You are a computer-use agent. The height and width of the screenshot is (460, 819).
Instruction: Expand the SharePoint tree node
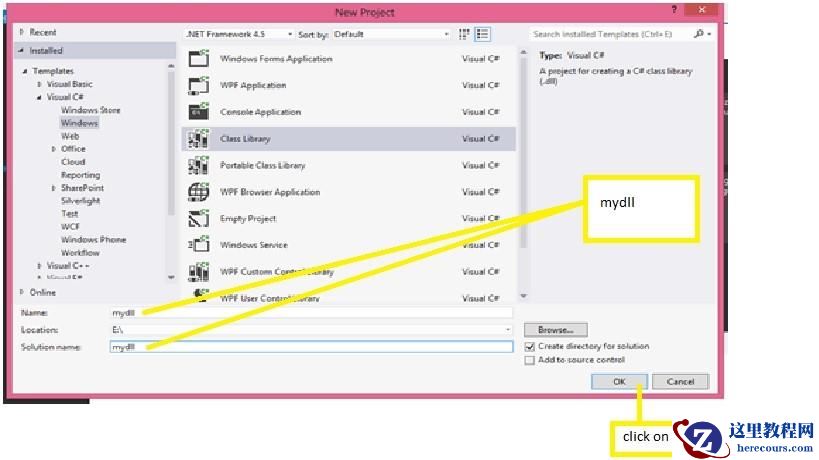[53, 188]
